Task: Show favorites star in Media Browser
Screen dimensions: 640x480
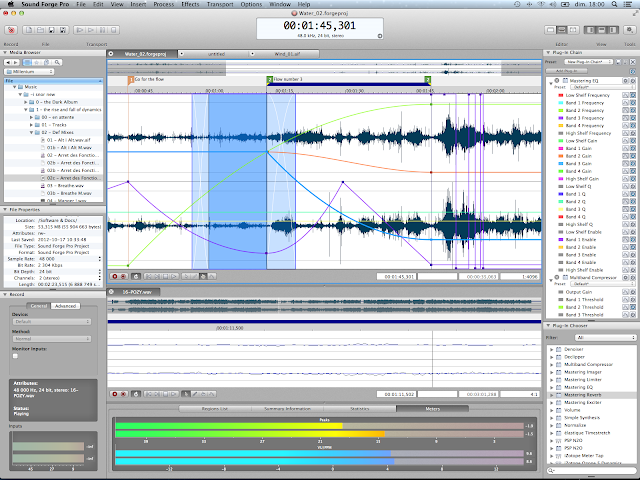Action: tap(37, 62)
